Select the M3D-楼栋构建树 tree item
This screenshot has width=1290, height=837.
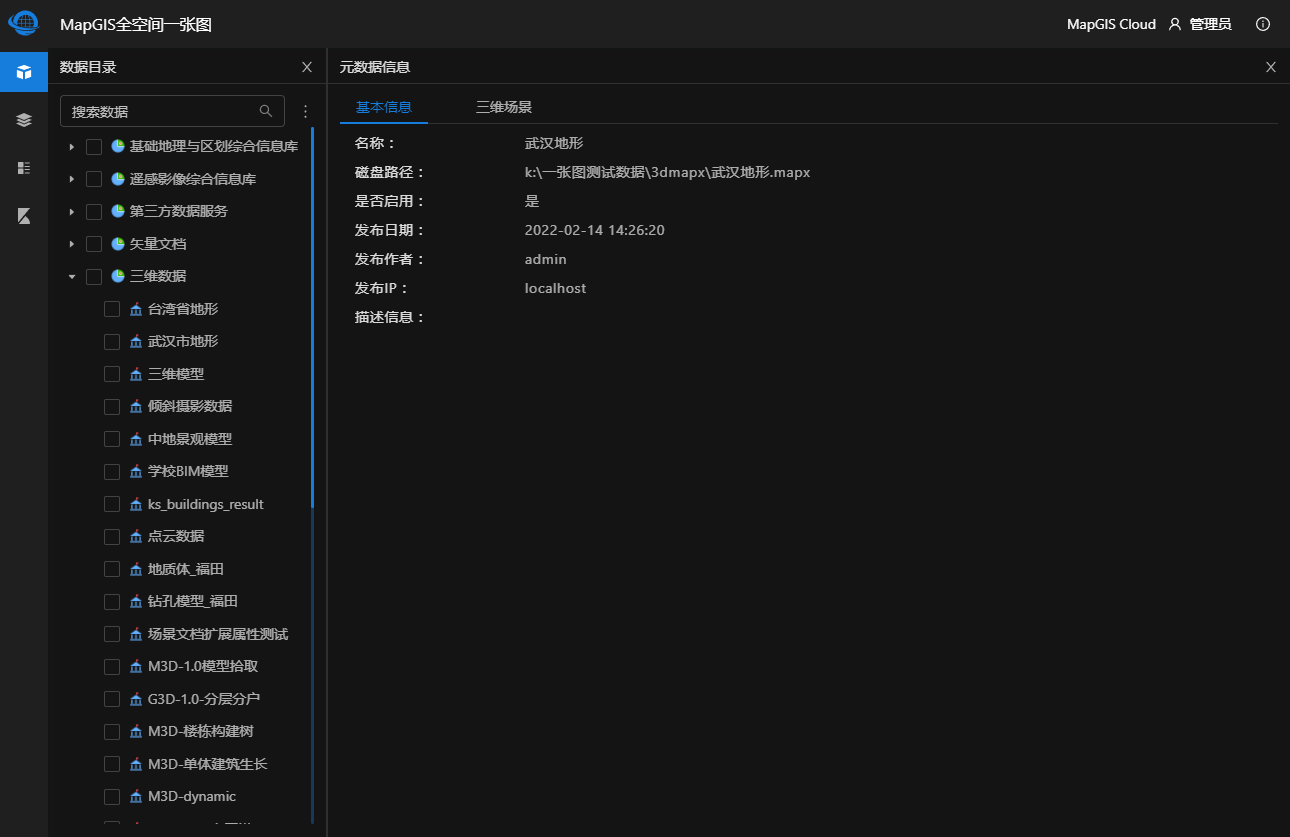pos(200,731)
